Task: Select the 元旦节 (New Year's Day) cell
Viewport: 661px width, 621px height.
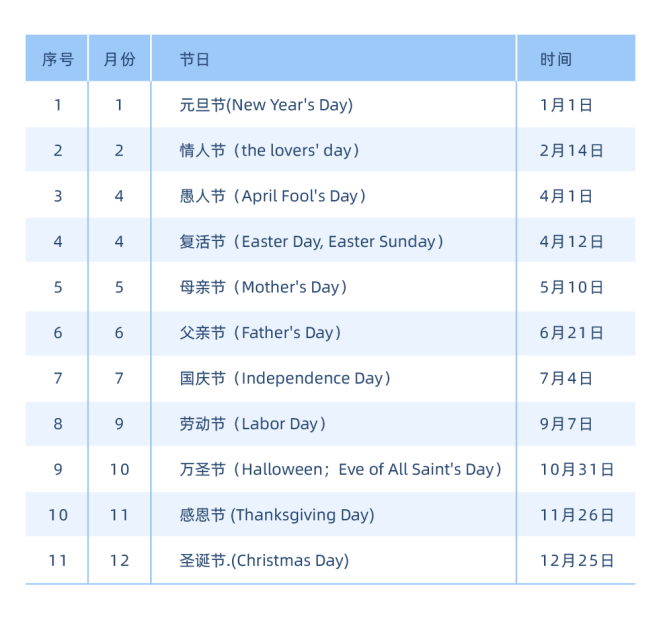Action: (x=266, y=105)
